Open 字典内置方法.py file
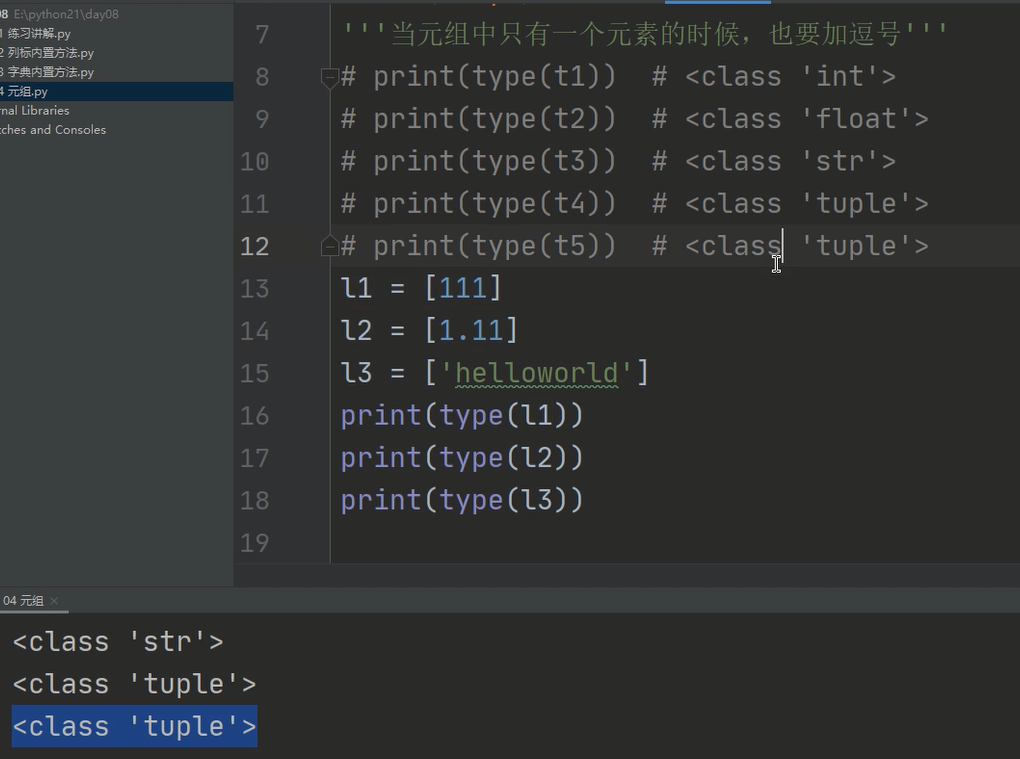 47,72
